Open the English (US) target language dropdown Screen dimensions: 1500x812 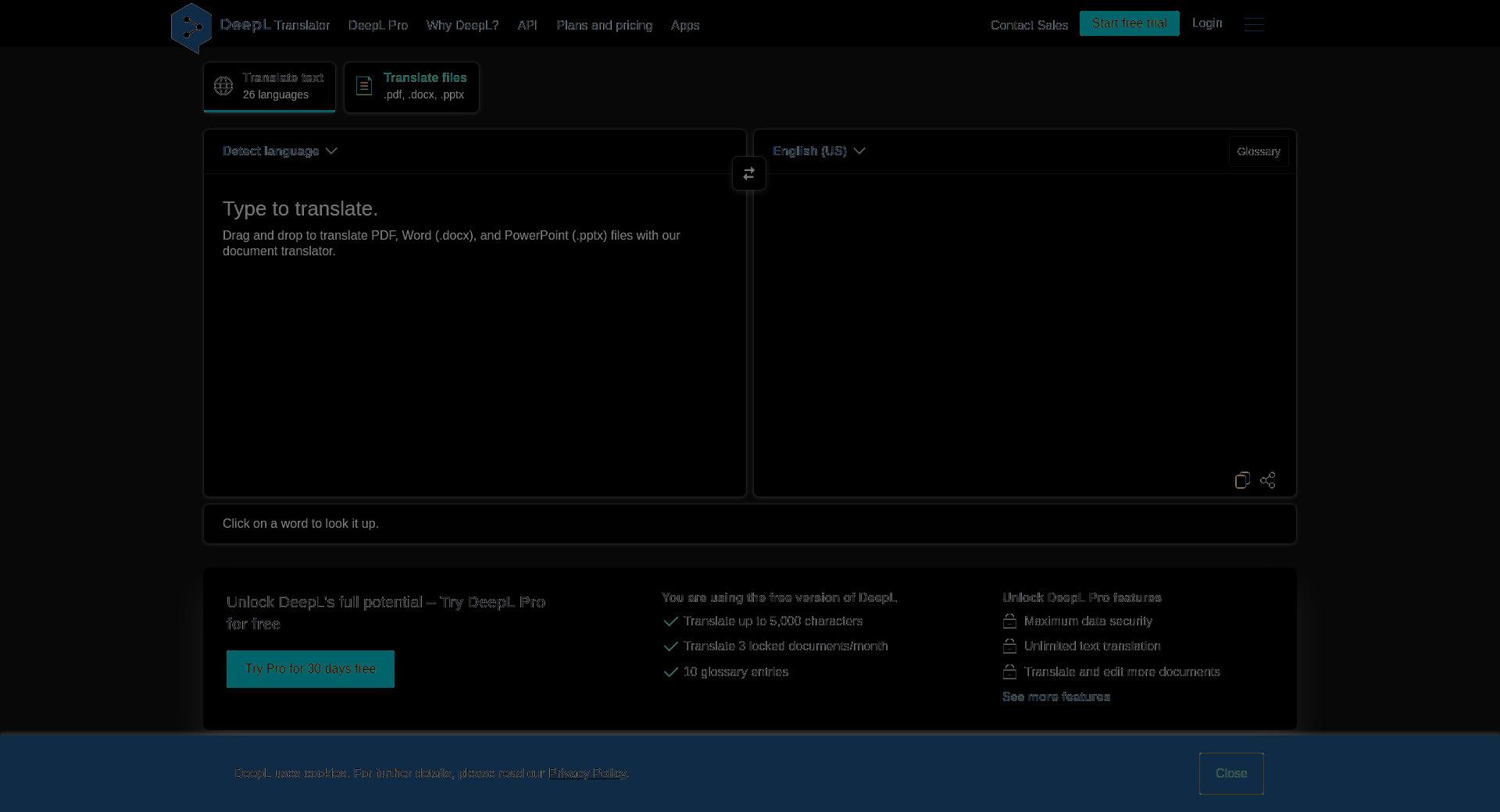819,151
